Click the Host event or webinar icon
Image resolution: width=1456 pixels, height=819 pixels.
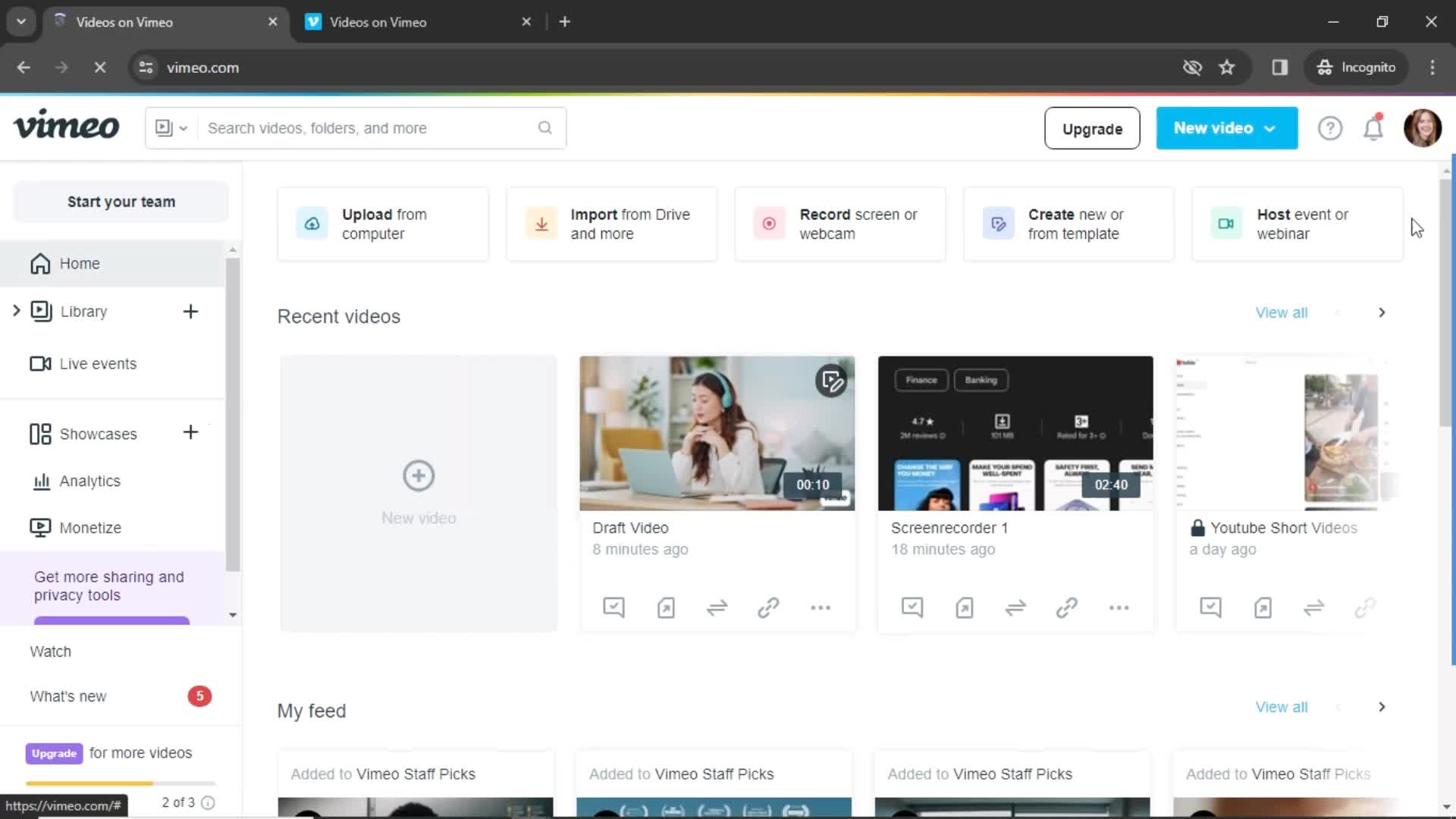[1225, 223]
